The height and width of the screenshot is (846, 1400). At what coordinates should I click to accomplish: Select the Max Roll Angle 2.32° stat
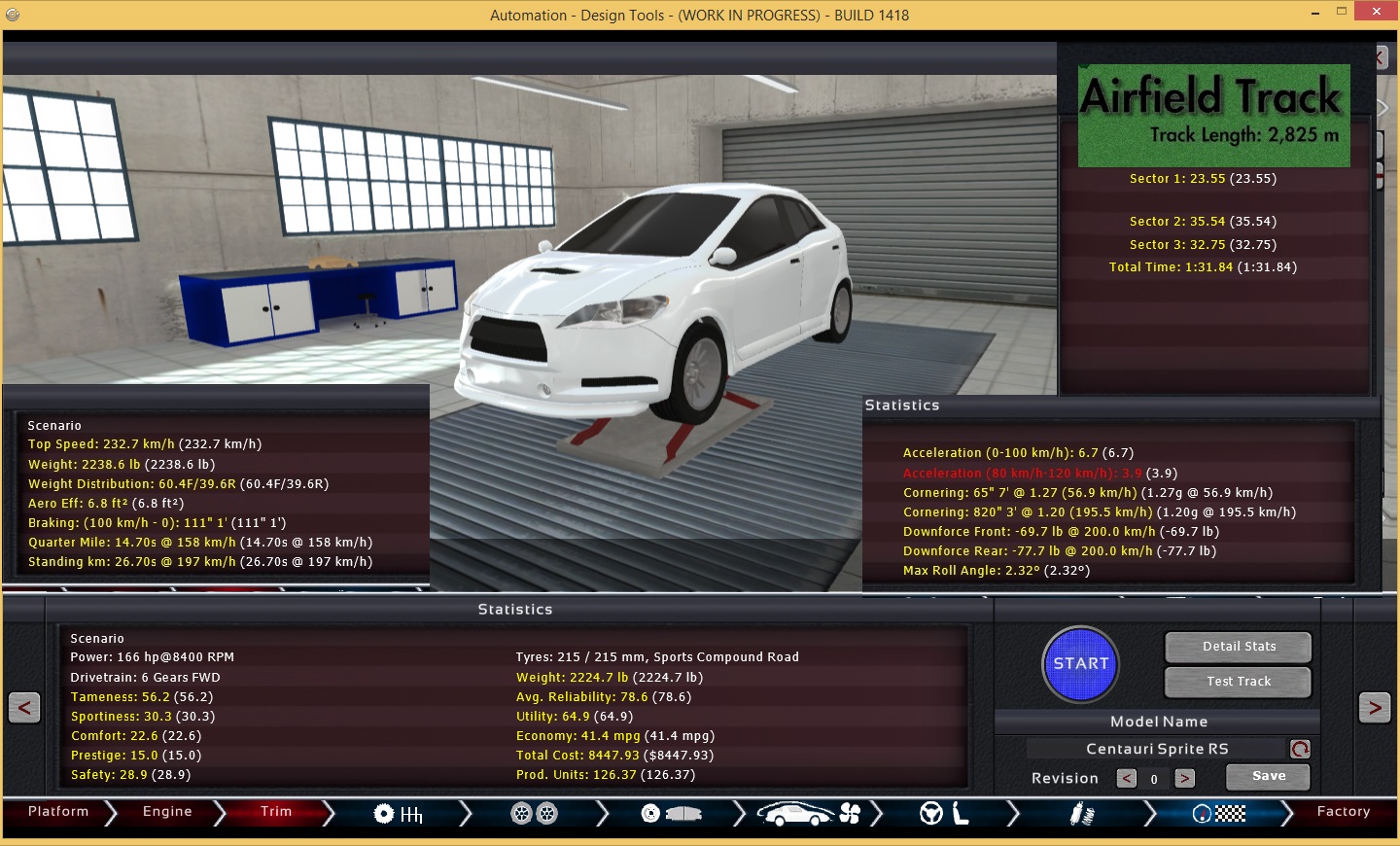pyautogui.click(x=997, y=571)
